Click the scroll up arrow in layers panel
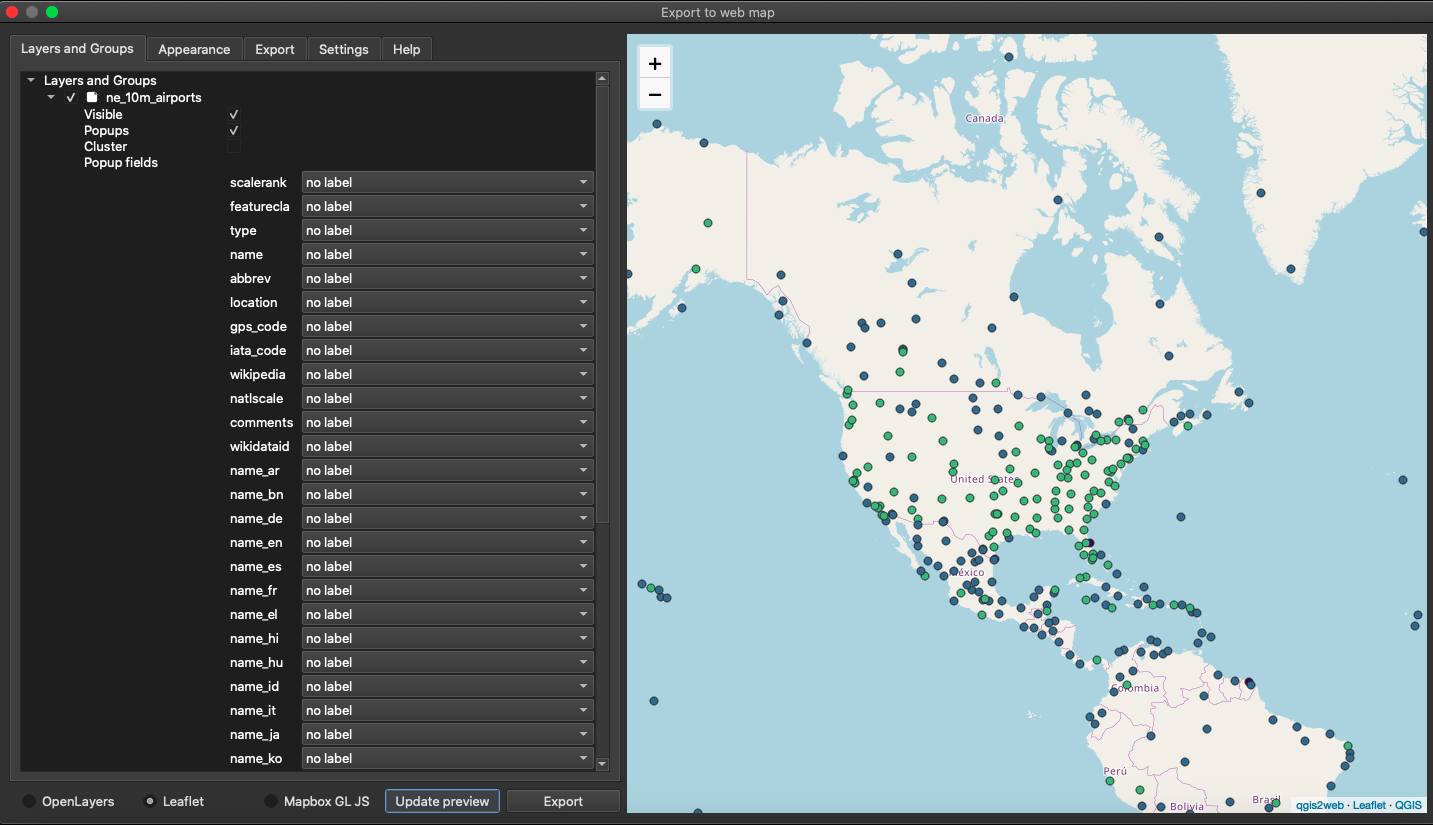Screen dimensions: 1433x825 click(602, 78)
